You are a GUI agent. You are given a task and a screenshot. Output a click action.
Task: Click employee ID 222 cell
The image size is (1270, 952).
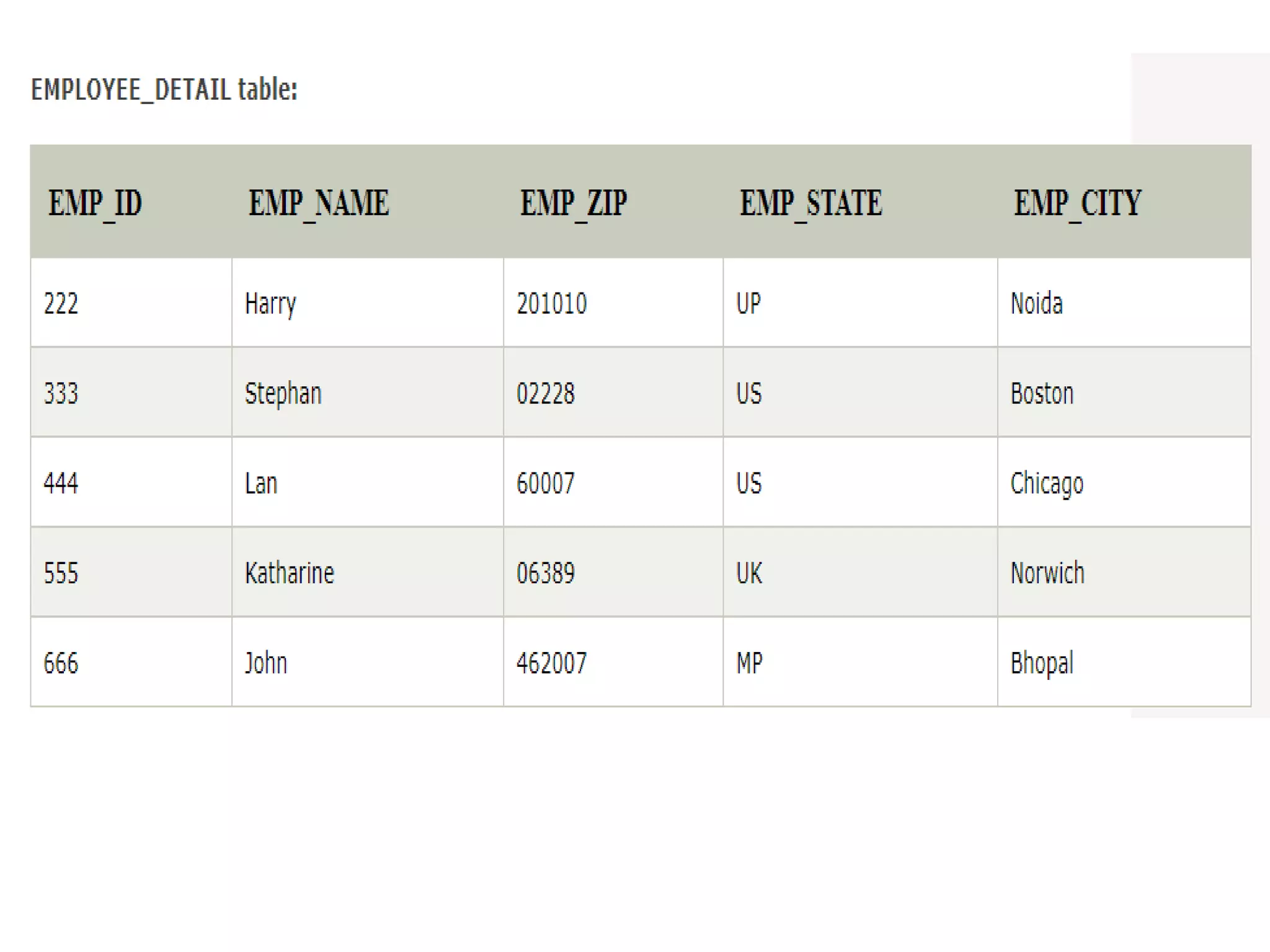point(131,303)
